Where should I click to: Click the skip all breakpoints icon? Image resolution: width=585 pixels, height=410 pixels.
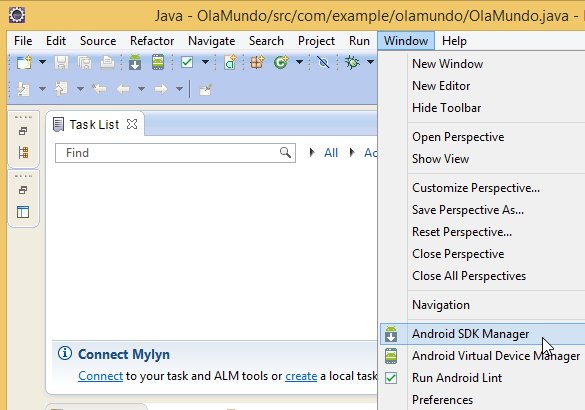pos(323,62)
